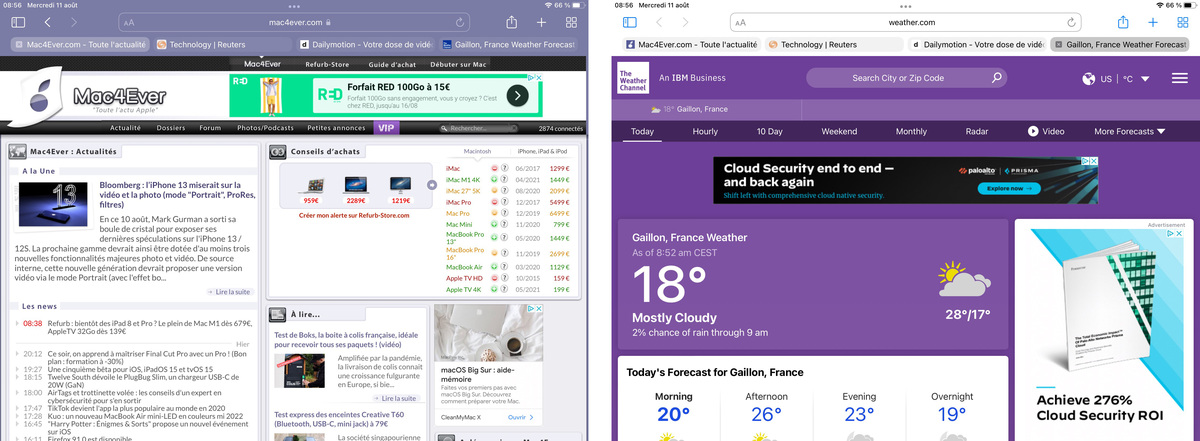
Task: Open the Video tab on weather.com
Action: tap(1046, 131)
